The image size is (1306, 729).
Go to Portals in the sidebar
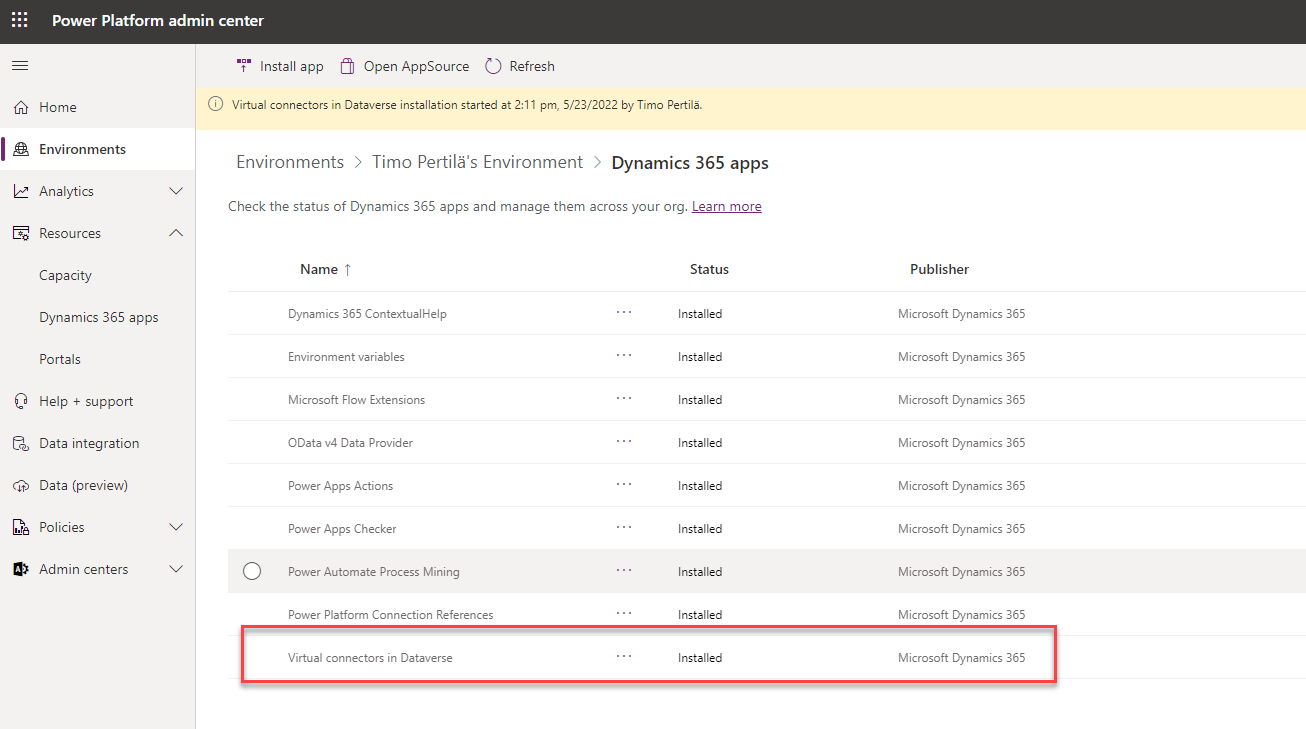click(x=60, y=359)
